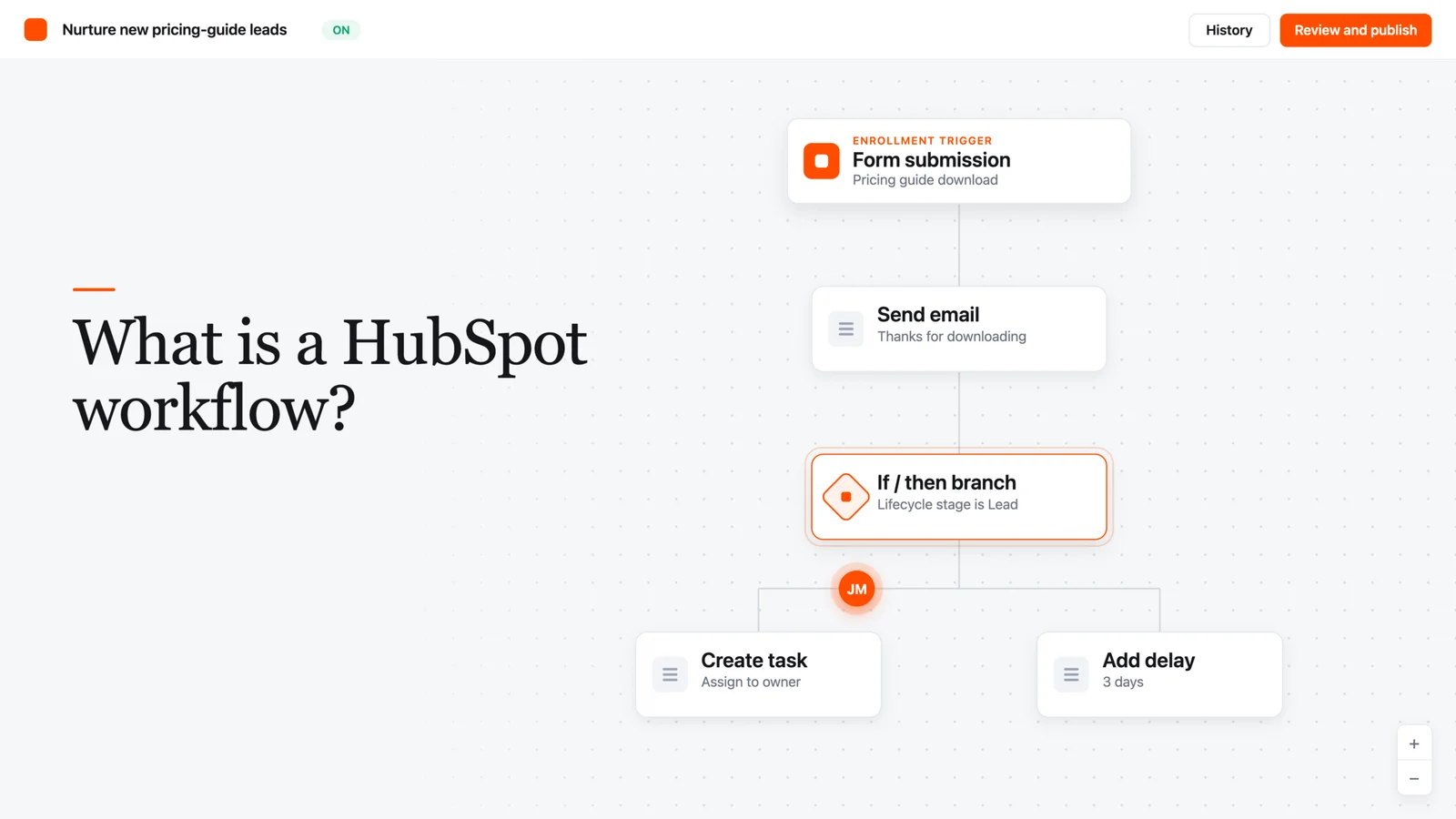Image resolution: width=1456 pixels, height=819 pixels.
Task: Select the Form submission title
Action: 931,160
